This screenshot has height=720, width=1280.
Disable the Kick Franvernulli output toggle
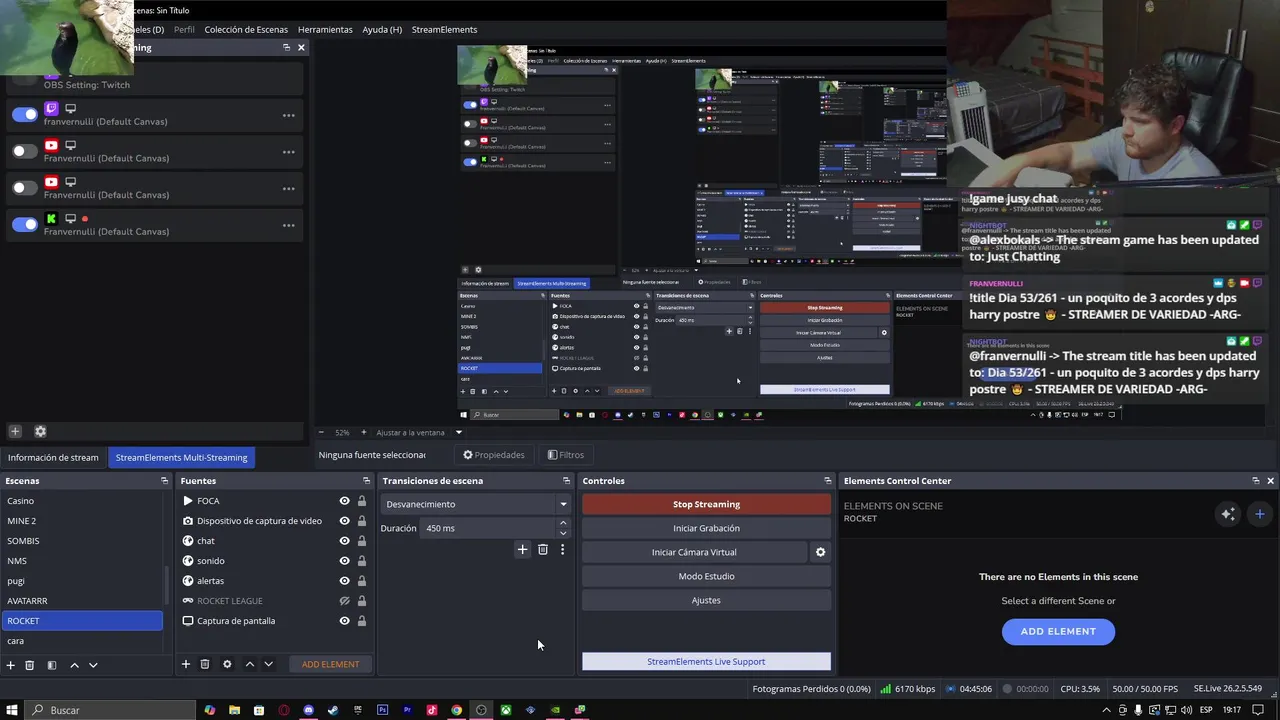click(x=25, y=225)
